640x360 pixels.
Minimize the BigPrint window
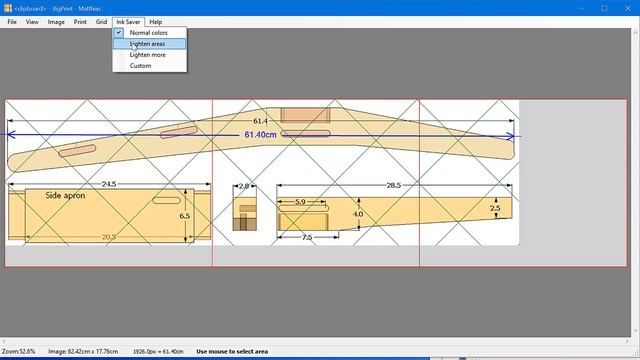pyautogui.click(x=582, y=8)
